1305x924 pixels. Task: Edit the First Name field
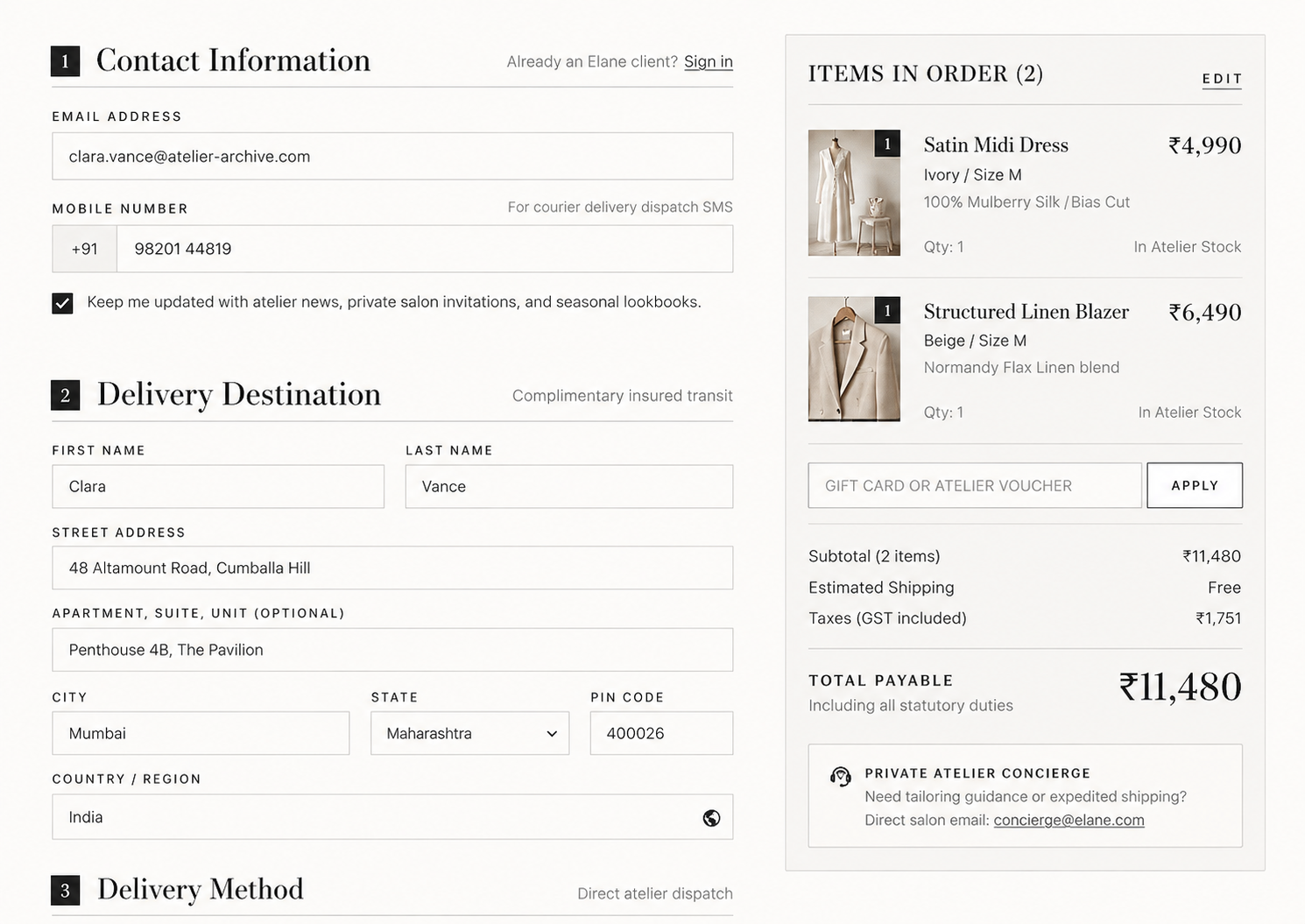pos(218,486)
